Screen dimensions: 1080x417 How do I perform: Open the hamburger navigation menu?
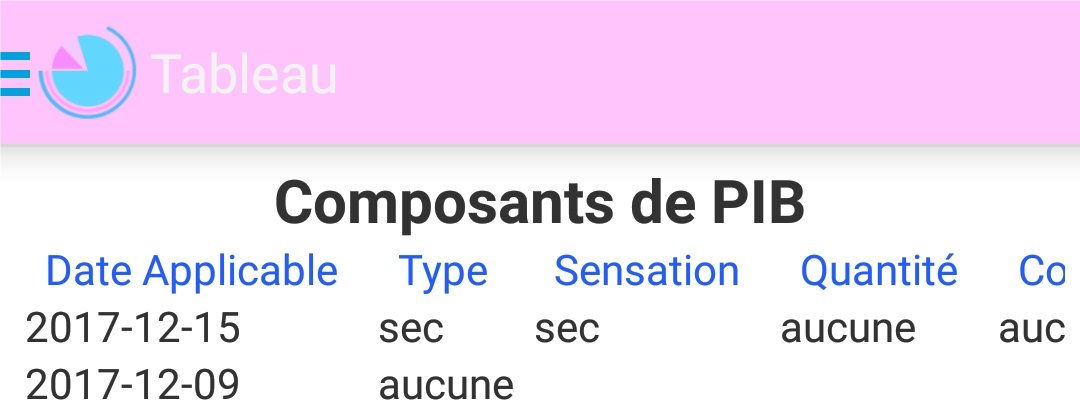[14, 73]
